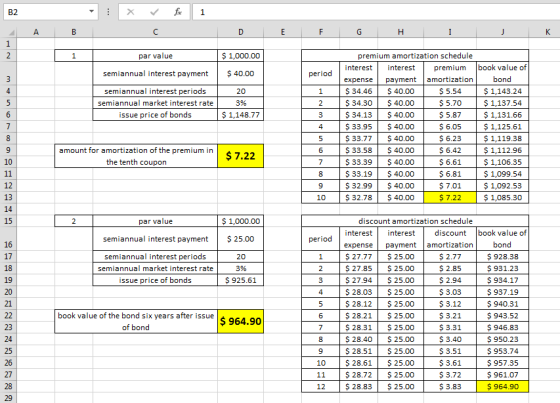Select the issue price $ 925.61 cell
Viewport: 560px width, 403px height.
coord(240,280)
